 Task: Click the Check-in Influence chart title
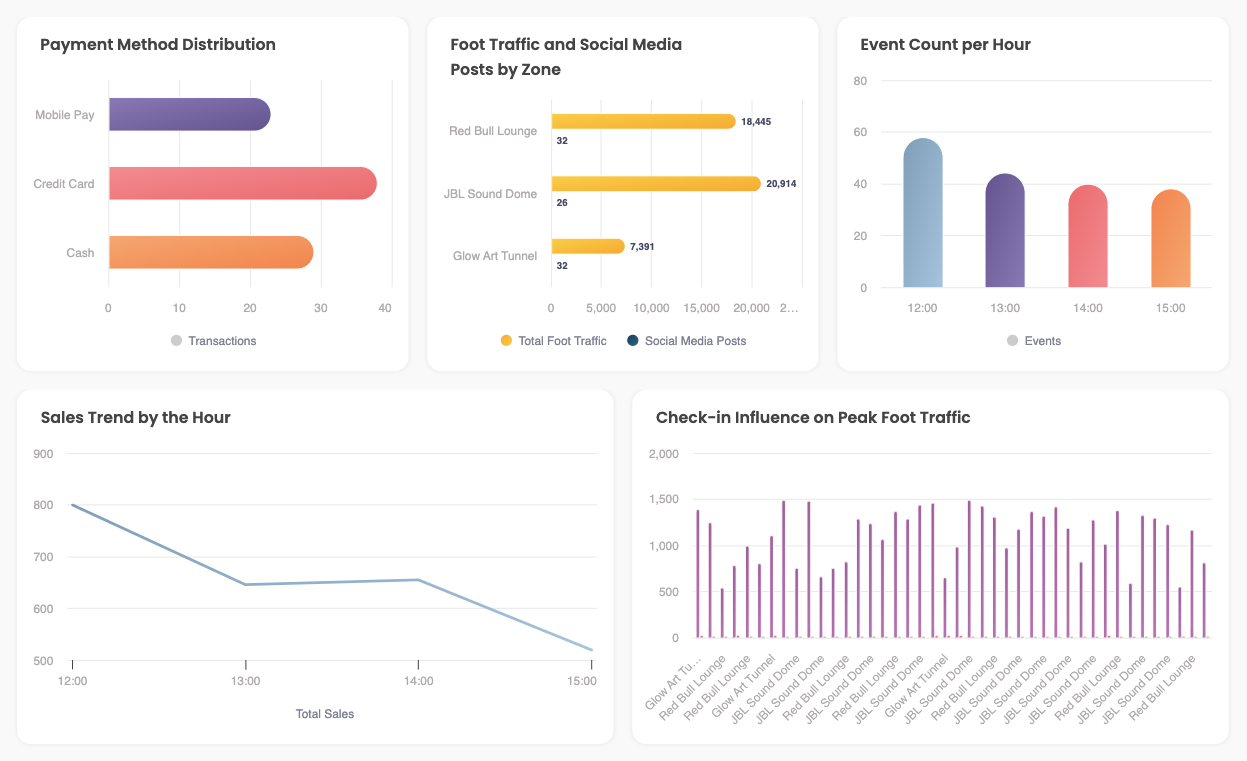coord(811,417)
